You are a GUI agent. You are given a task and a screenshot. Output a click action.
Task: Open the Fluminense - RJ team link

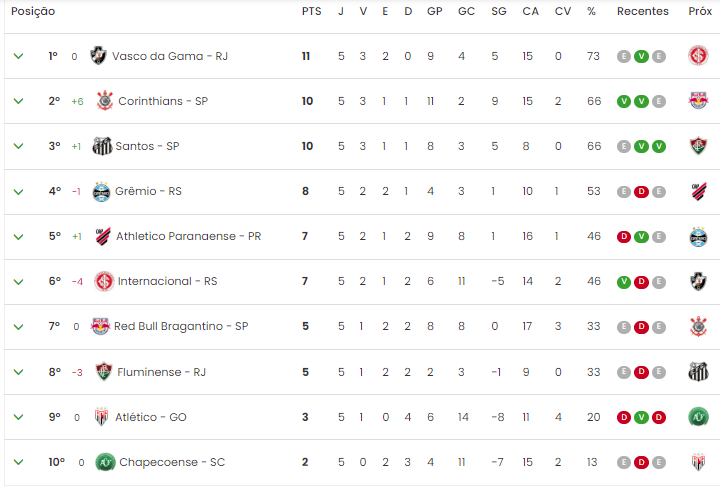161,372
